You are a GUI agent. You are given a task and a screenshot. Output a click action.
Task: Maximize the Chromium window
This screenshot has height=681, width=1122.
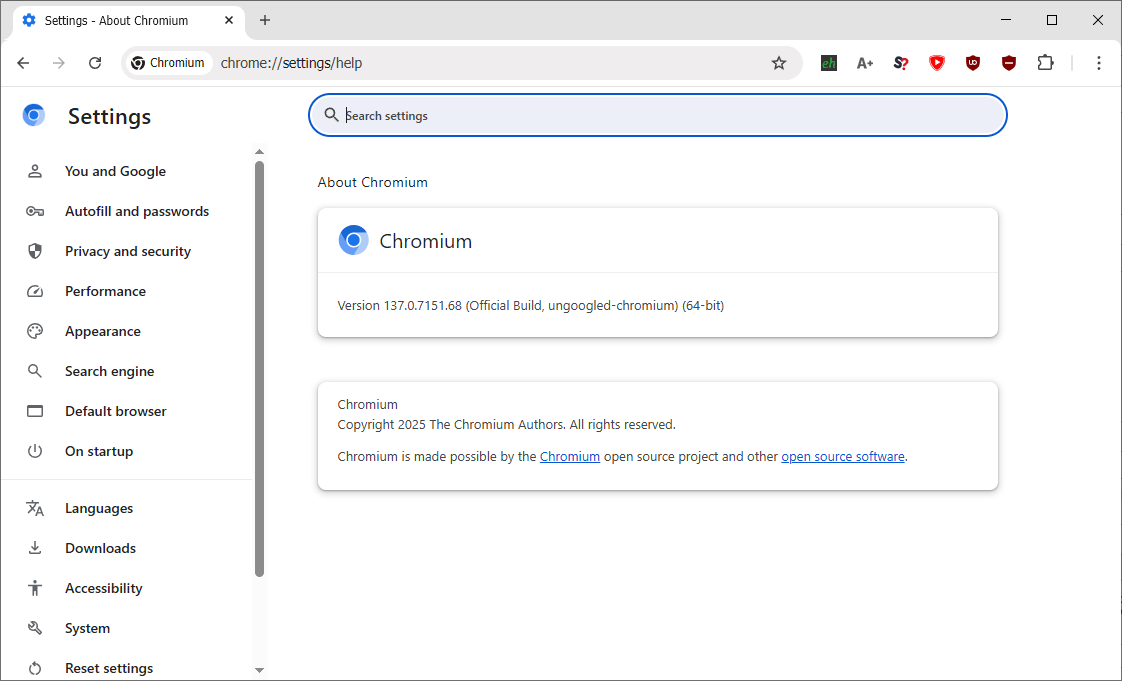[x=1052, y=20]
